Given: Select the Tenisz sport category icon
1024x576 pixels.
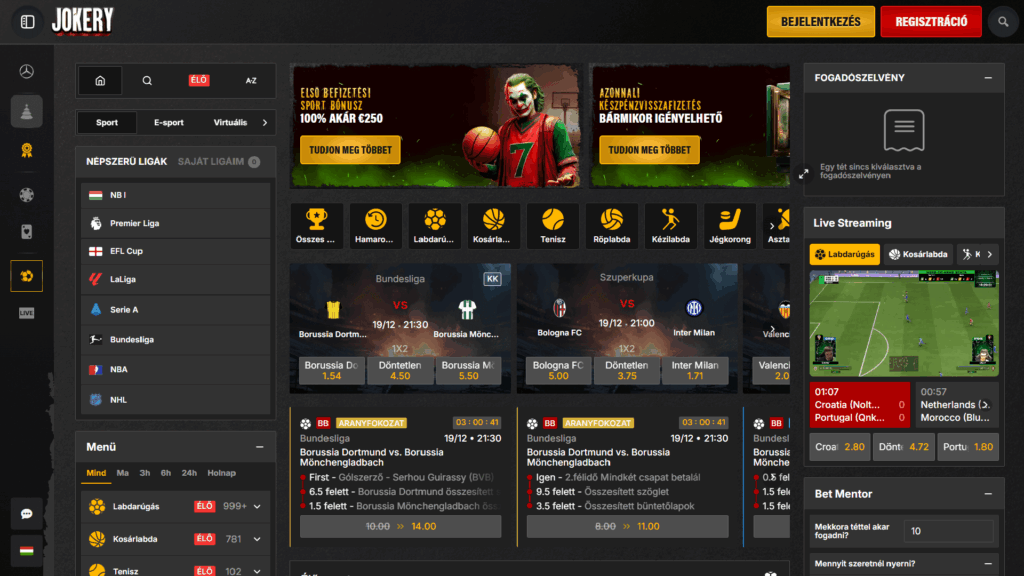Looking at the screenshot, I should pos(553,226).
